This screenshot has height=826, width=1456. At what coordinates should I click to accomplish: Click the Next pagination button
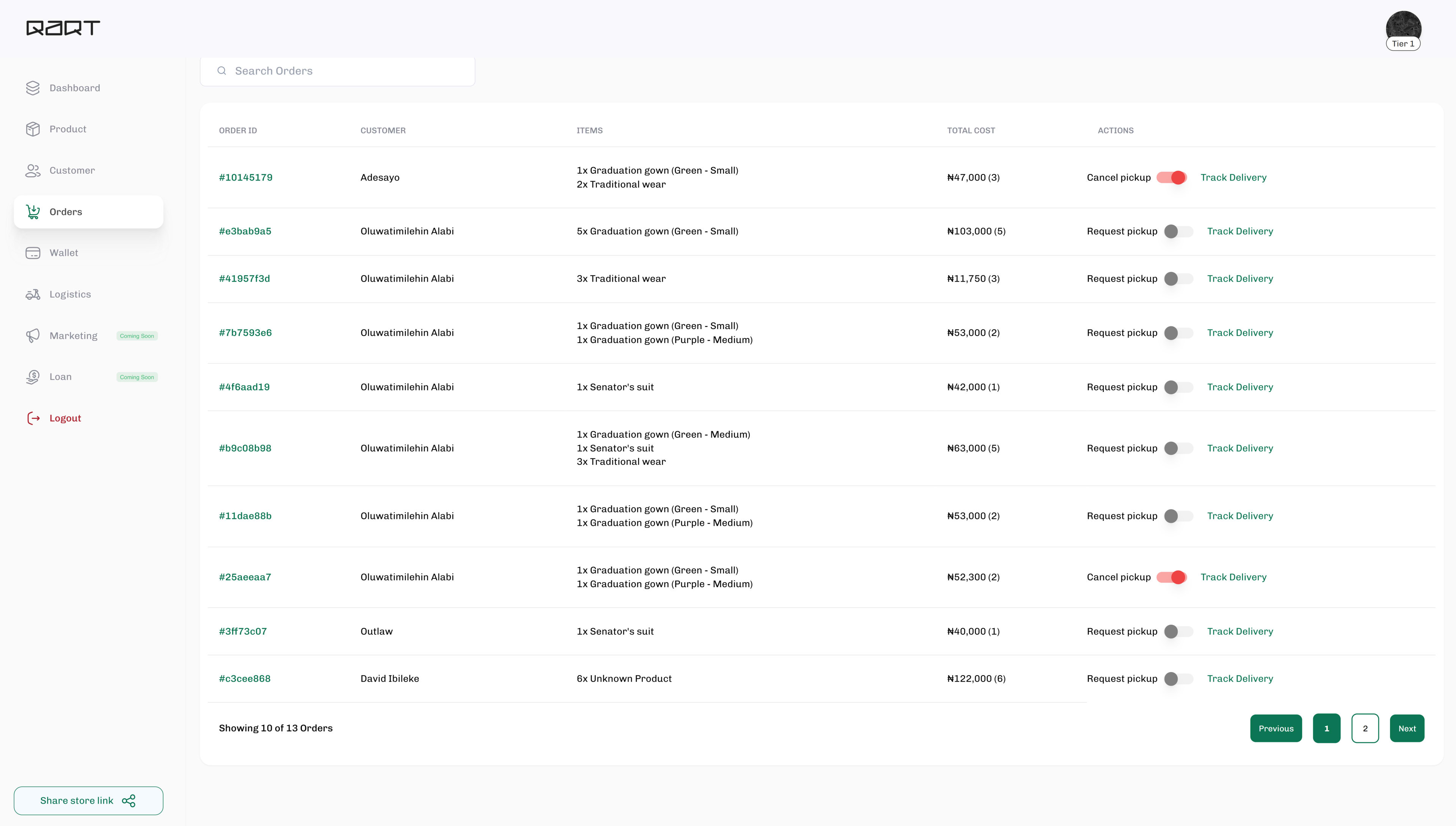click(x=1407, y=728)
